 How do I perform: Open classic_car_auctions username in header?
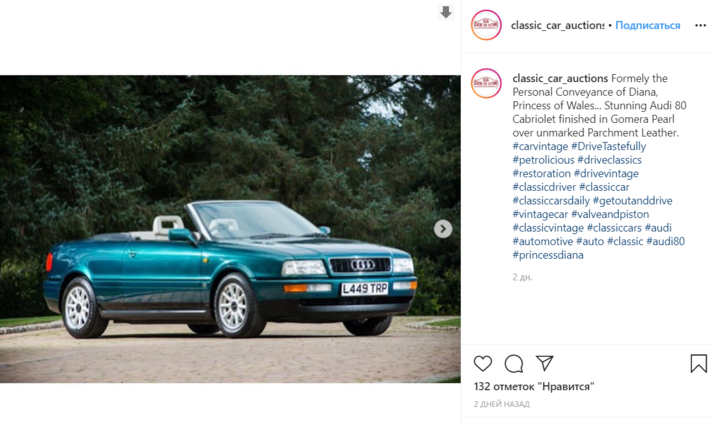pos(557,25)
